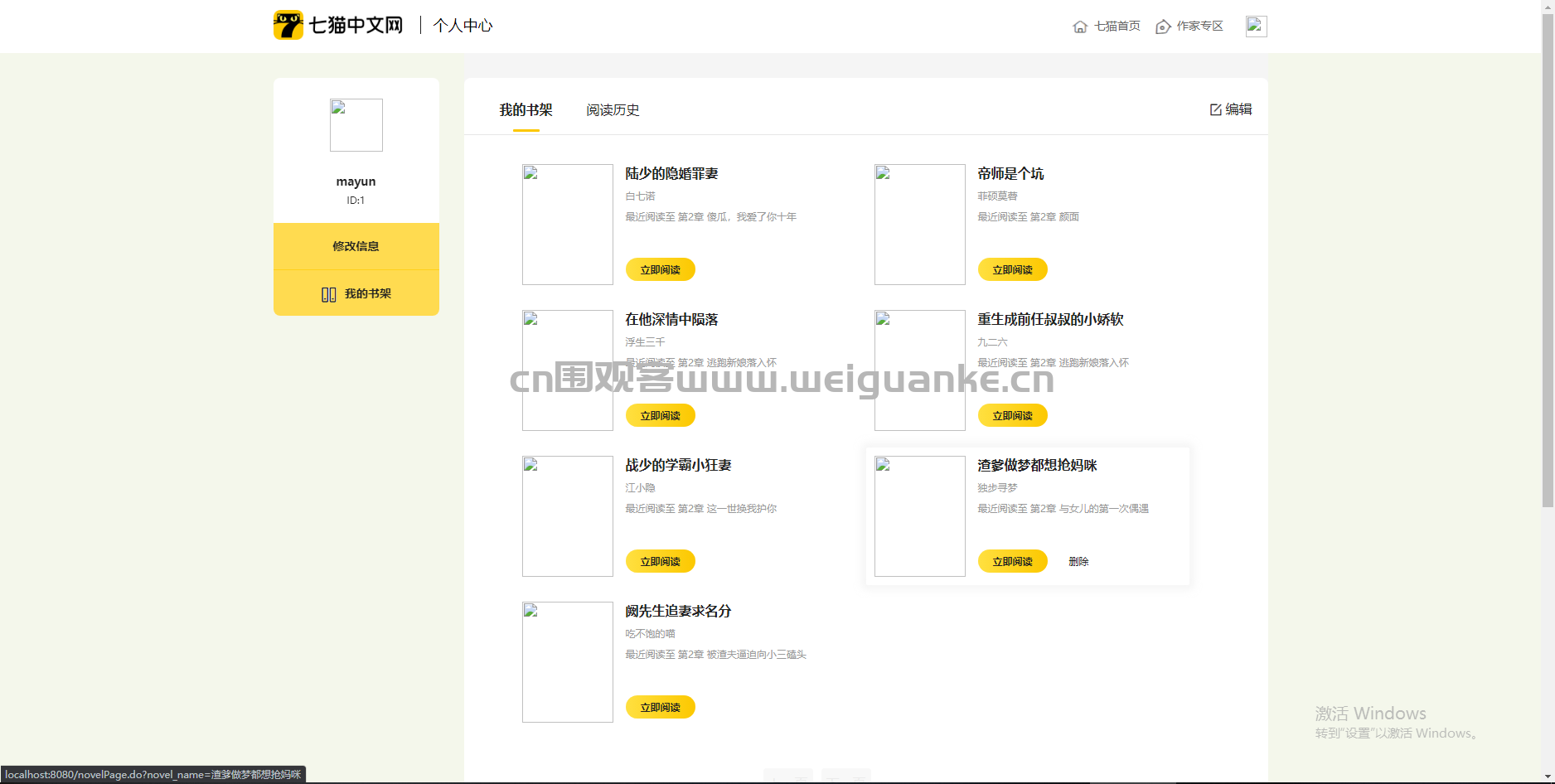Select 我的书架 in the sidebar menu
Viewport: 1555px width, 784px height.
click(356, 293)
